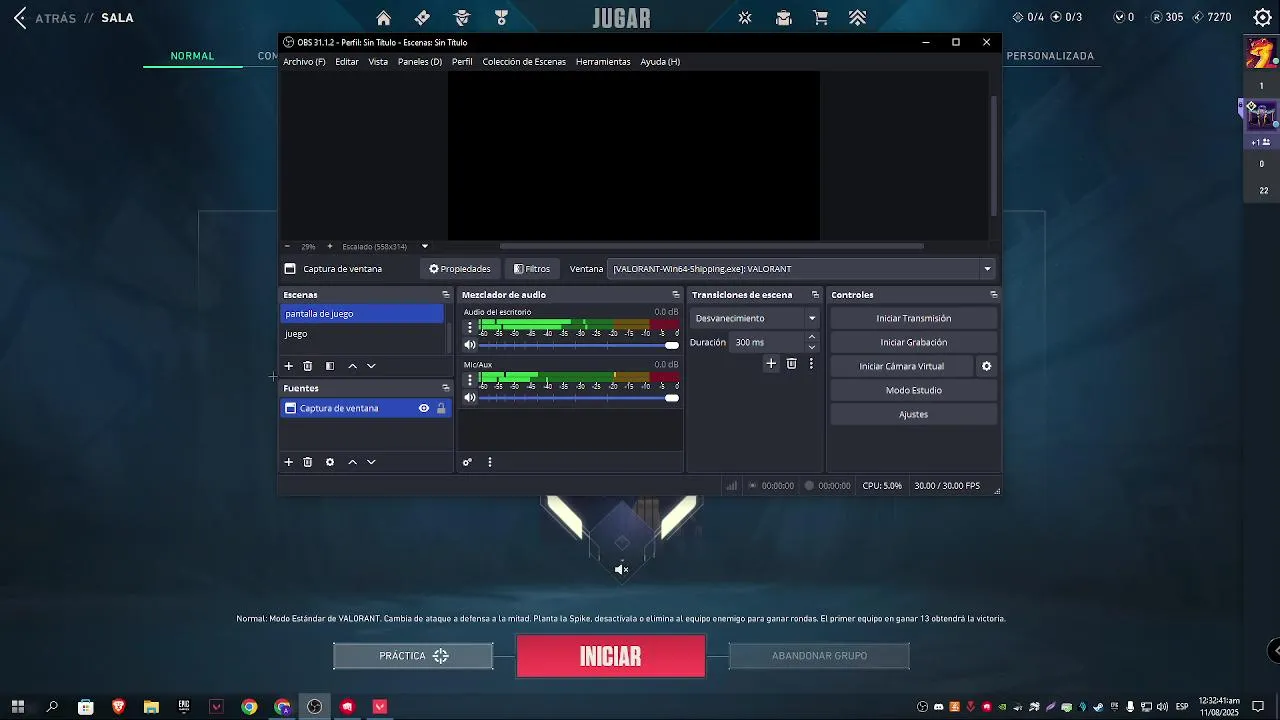1280x720 pixels.
Task: Open source properties gear in Fuentes toolbar
Action: (330, 462)
